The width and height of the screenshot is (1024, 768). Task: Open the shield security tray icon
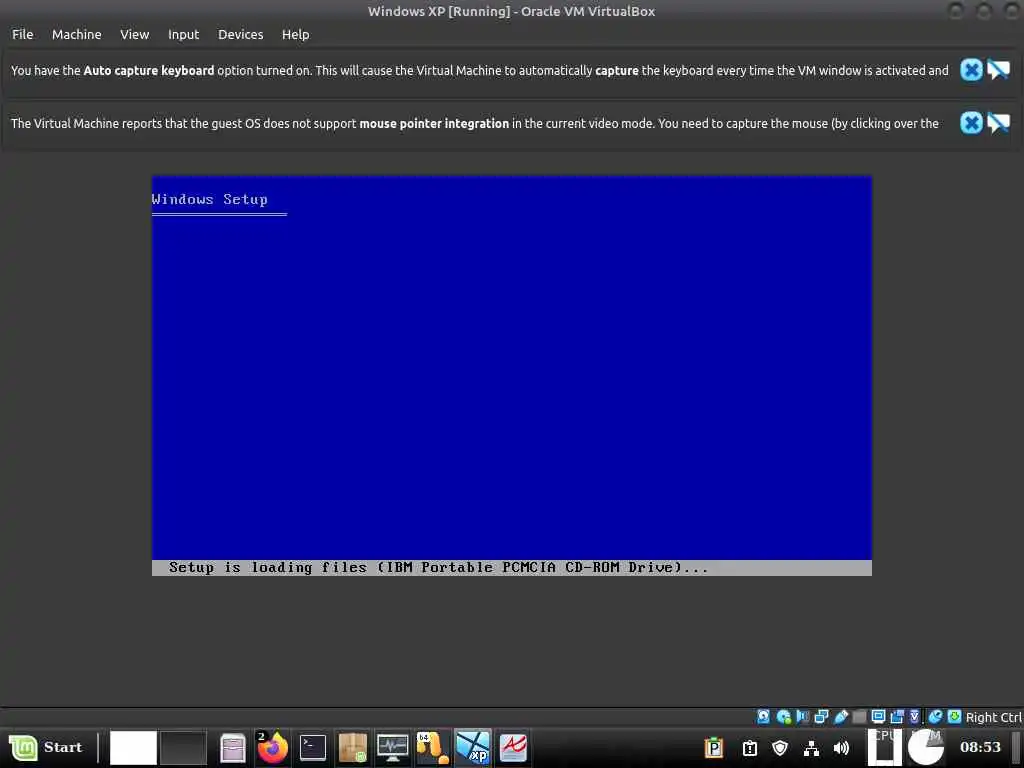[x=780, y=748]
